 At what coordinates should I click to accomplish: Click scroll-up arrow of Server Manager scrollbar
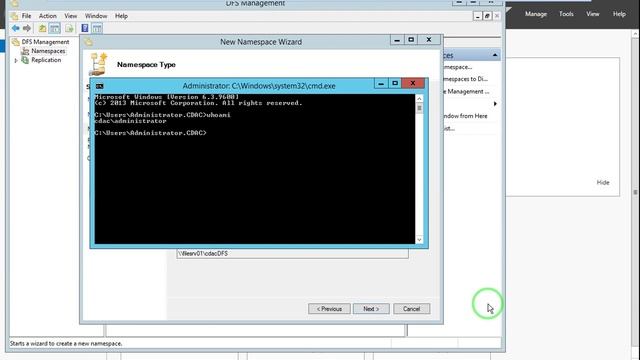[x=636, y=34]
